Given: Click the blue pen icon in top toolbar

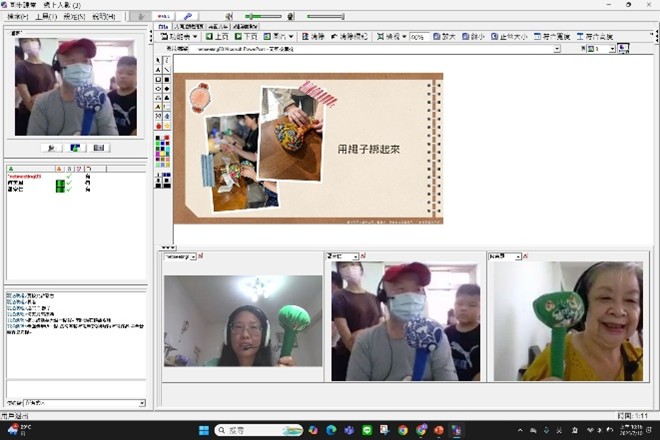Looking at the screenshot, I should click(188, 16).
